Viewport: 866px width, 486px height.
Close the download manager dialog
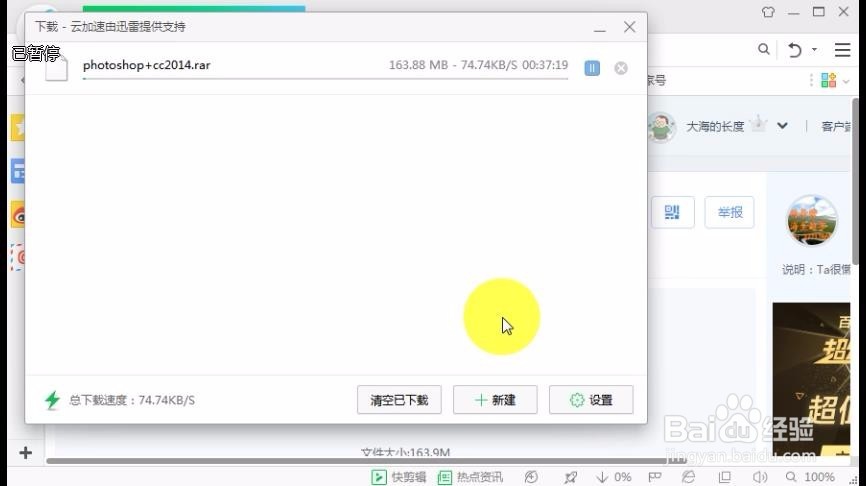click(x=629, y=27)
